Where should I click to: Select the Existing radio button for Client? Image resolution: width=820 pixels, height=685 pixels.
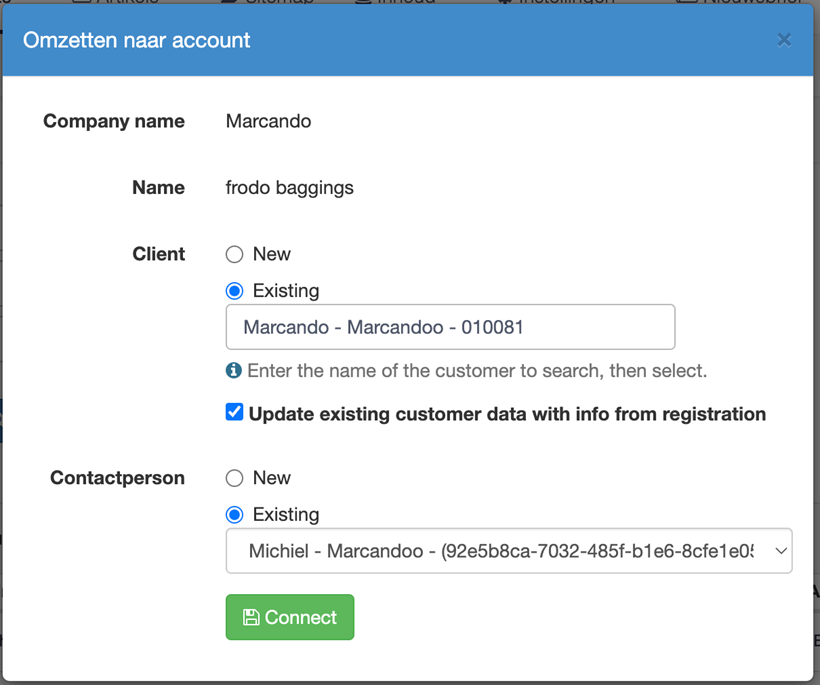click(x=234, y=291)
